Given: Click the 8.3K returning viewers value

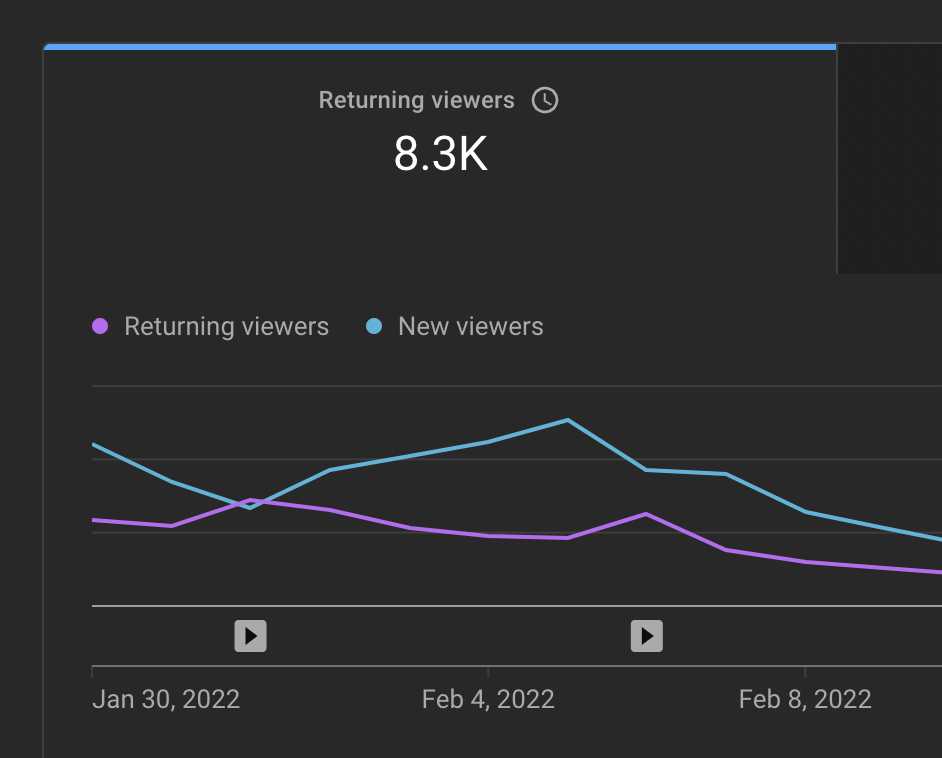Looking at the screenshot, I should 440,154.
